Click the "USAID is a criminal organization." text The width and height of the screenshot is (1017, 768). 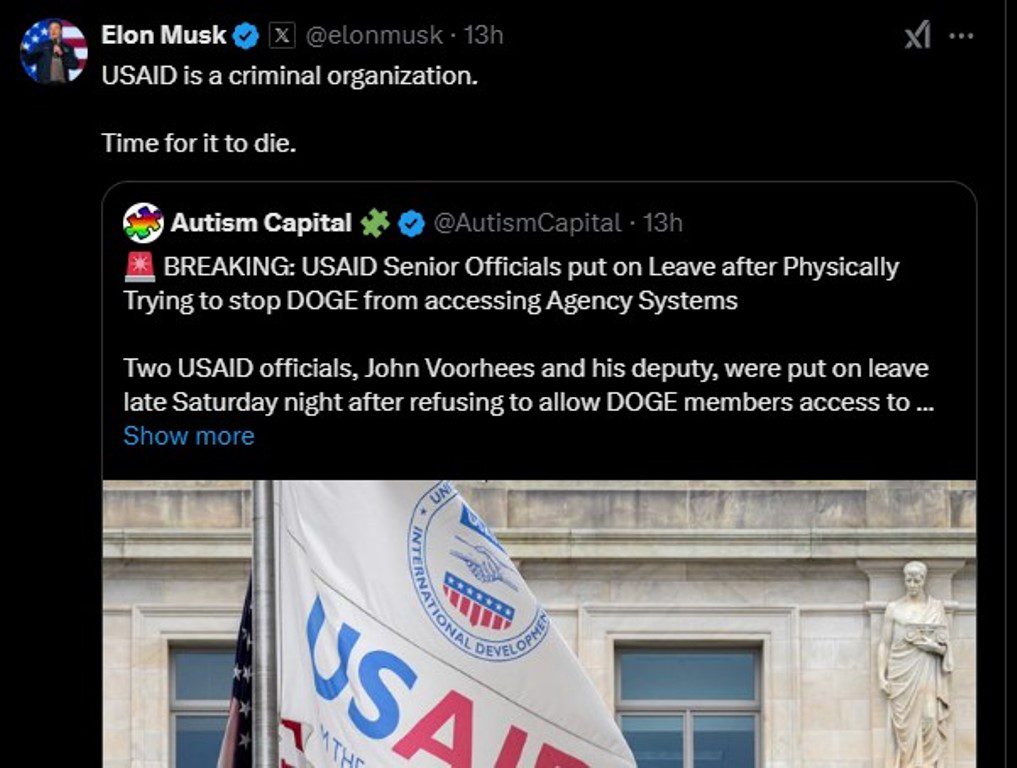tap(289, 76)
